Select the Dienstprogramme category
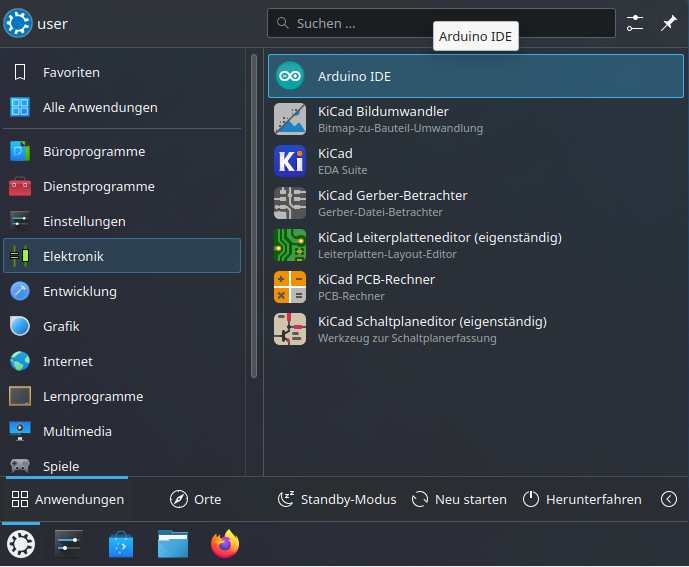 122,186
